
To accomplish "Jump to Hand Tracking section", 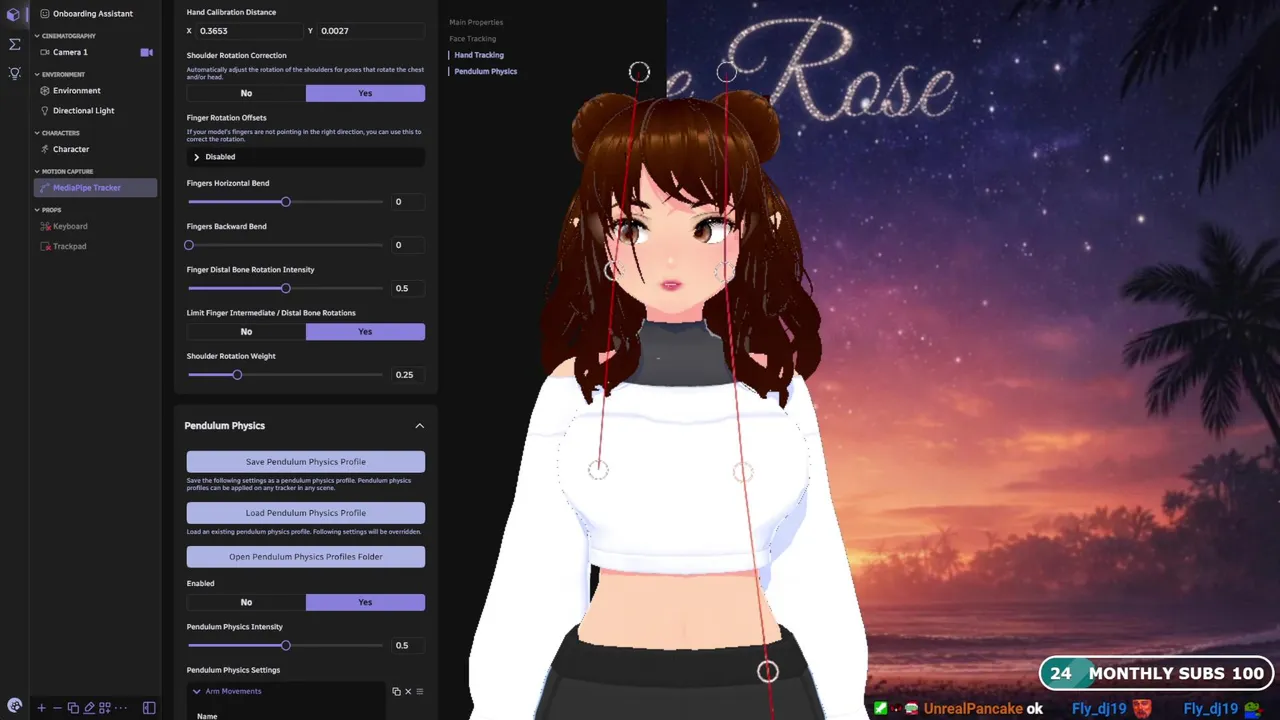I will (479, 55).
